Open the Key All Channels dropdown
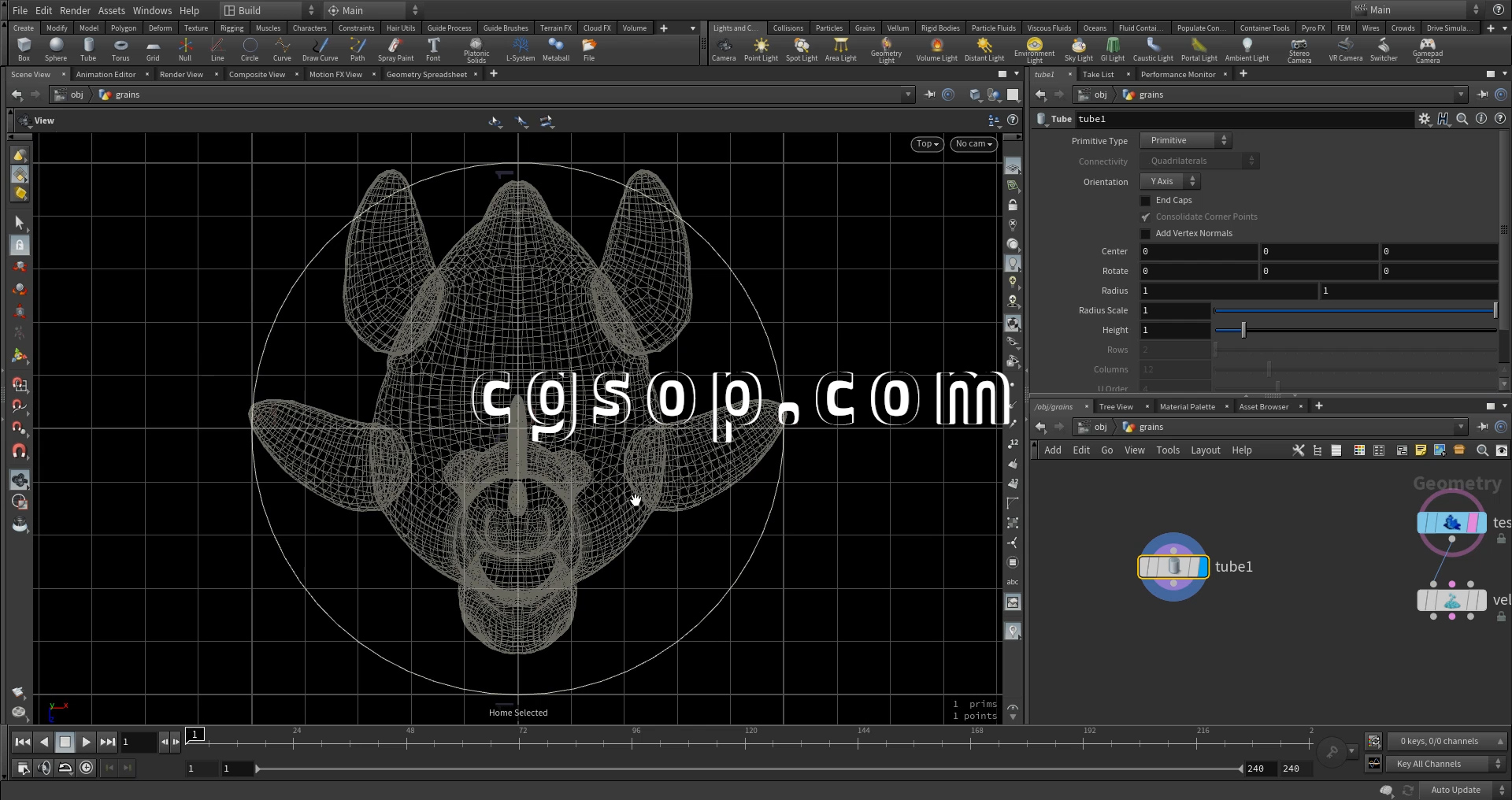The height and width of the screenshot is (800, 1512). [1445, 764]
